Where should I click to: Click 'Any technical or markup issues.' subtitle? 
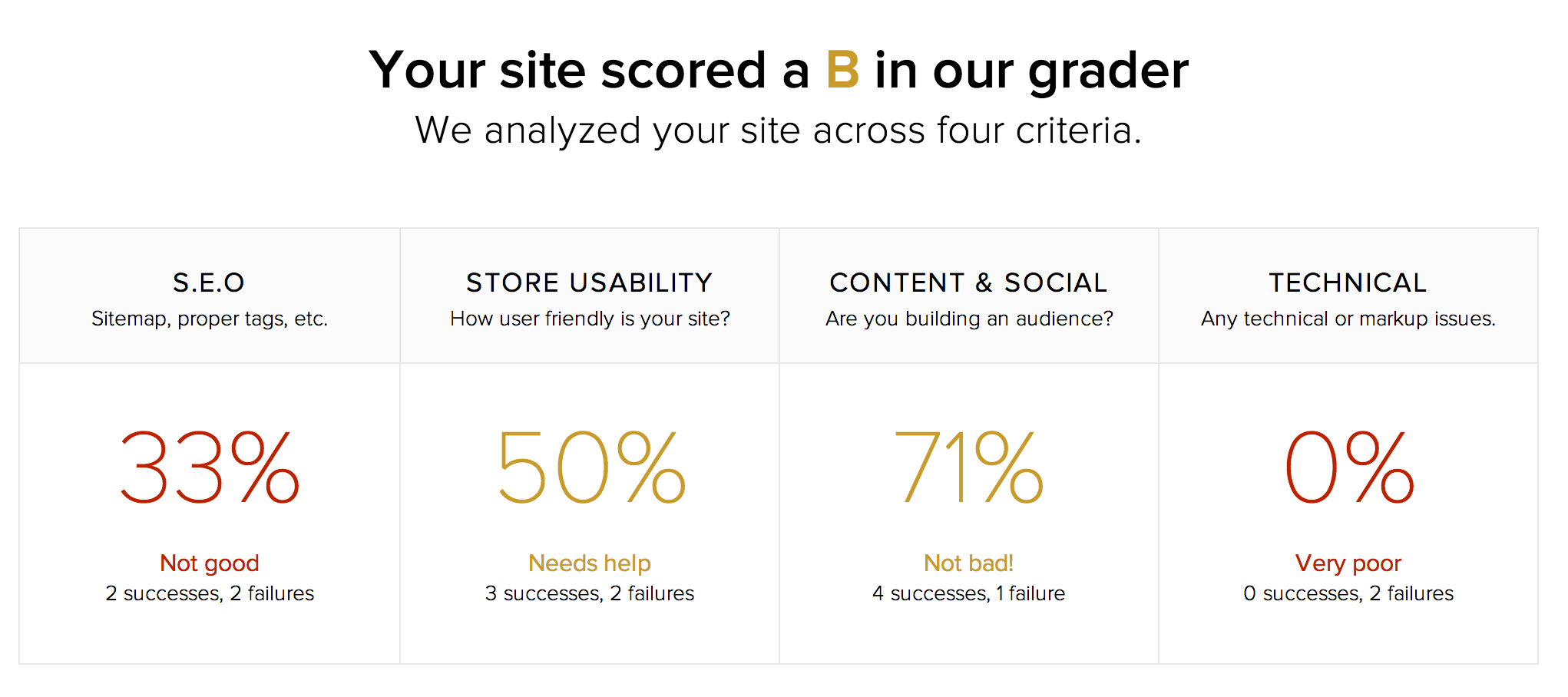pos(1348,319)
